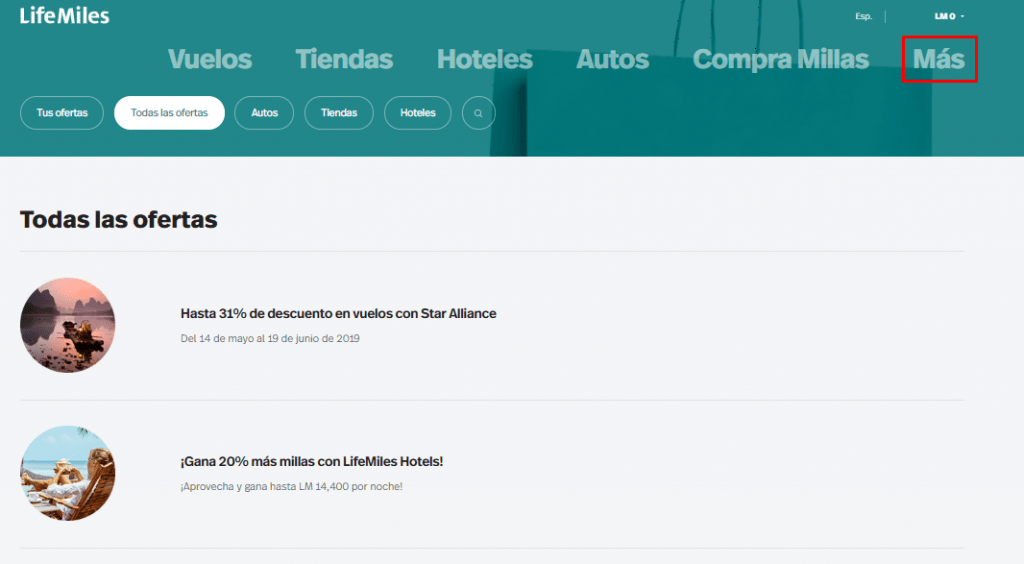
Task: Click the beach hotel offer thumbnail
Action: click(x=67, y=473)
